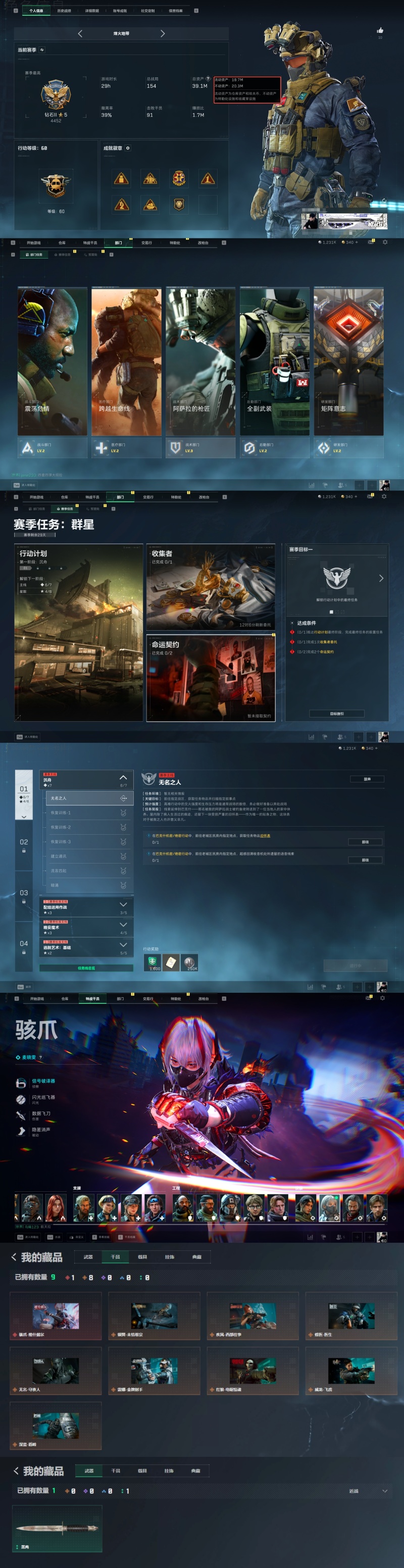Switch to the 历史战绩 tab
Screen dimensions: 404x1568
coord(64,10)
